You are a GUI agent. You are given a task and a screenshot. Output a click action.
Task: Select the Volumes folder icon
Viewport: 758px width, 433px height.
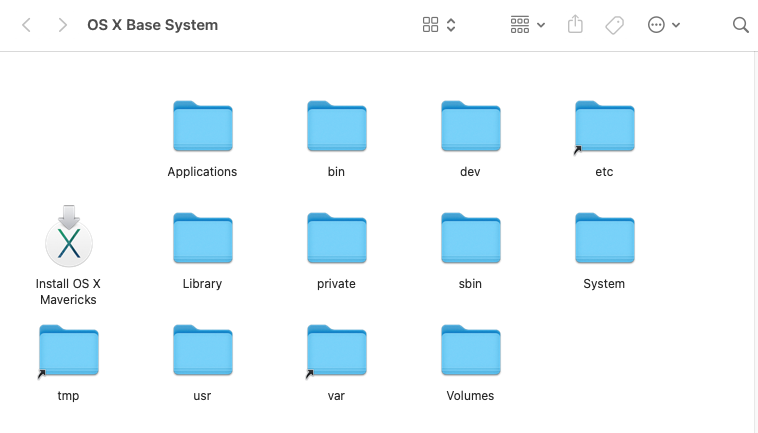point(471,350)
